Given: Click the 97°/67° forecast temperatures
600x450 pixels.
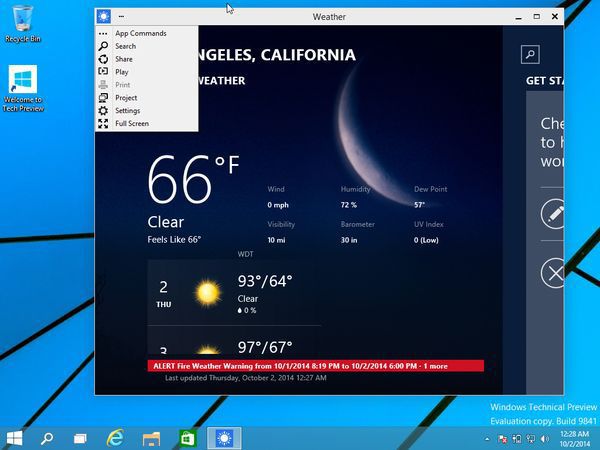Looking at the screenshot, I should pyautogui.click(x=265, y=347).
